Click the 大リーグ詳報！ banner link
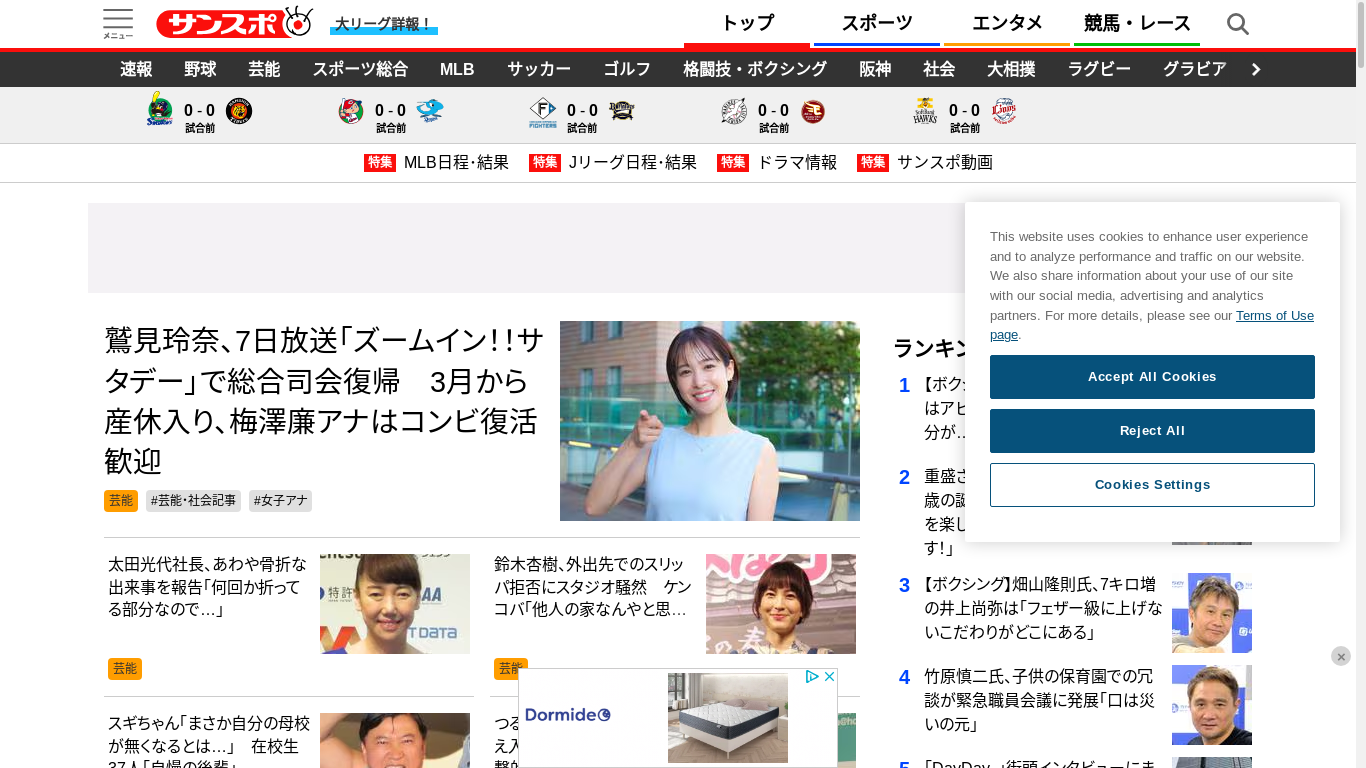 click(x=384, y=25)
